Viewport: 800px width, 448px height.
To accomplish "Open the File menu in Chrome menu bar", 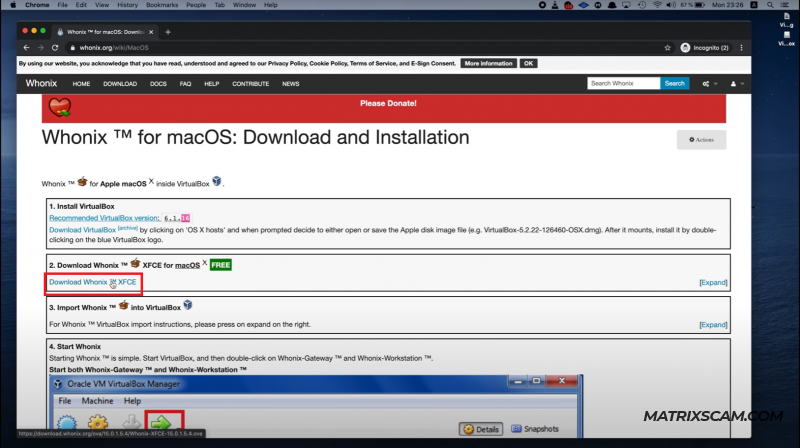I will (62, 5).
